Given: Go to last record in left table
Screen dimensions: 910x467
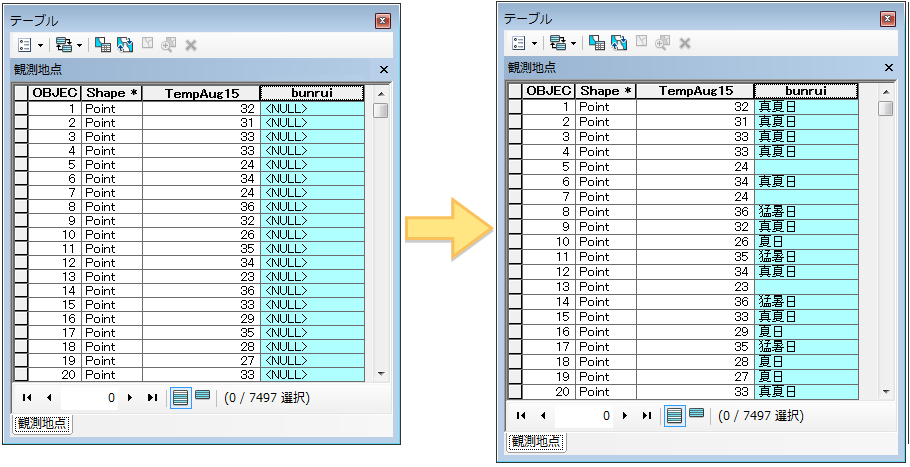Looking at the screenshot, I should point(151,398).
